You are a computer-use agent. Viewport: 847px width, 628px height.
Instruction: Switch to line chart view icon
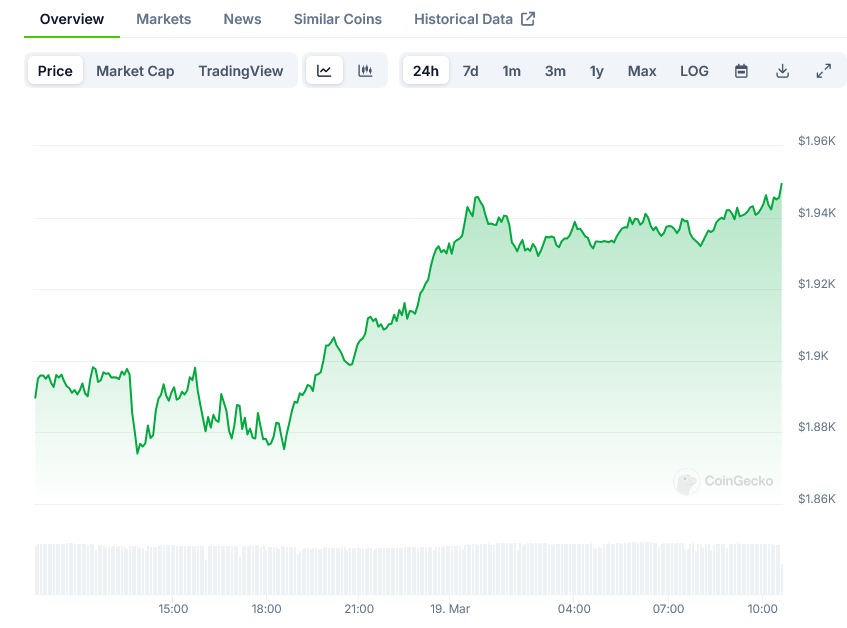pyautogui.click(x=324, y=71)
